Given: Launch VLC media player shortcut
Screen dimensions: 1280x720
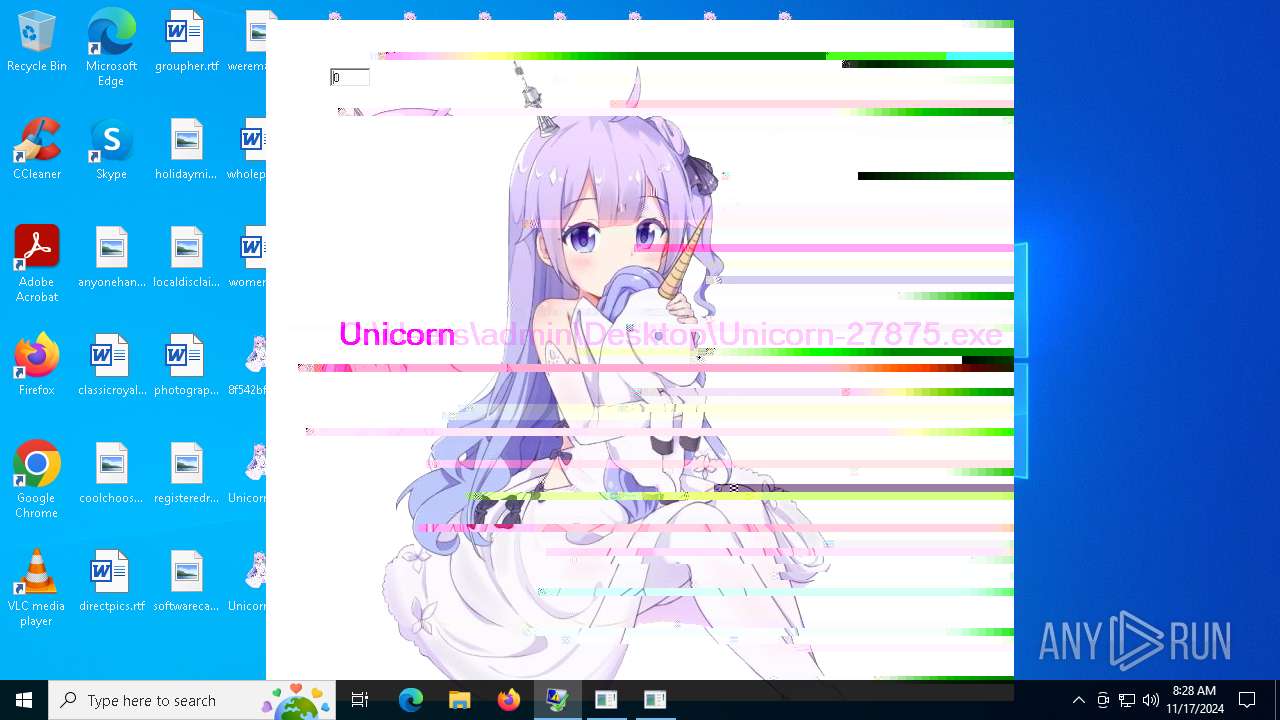Looking at the screenshot, I should click(37, 588).
